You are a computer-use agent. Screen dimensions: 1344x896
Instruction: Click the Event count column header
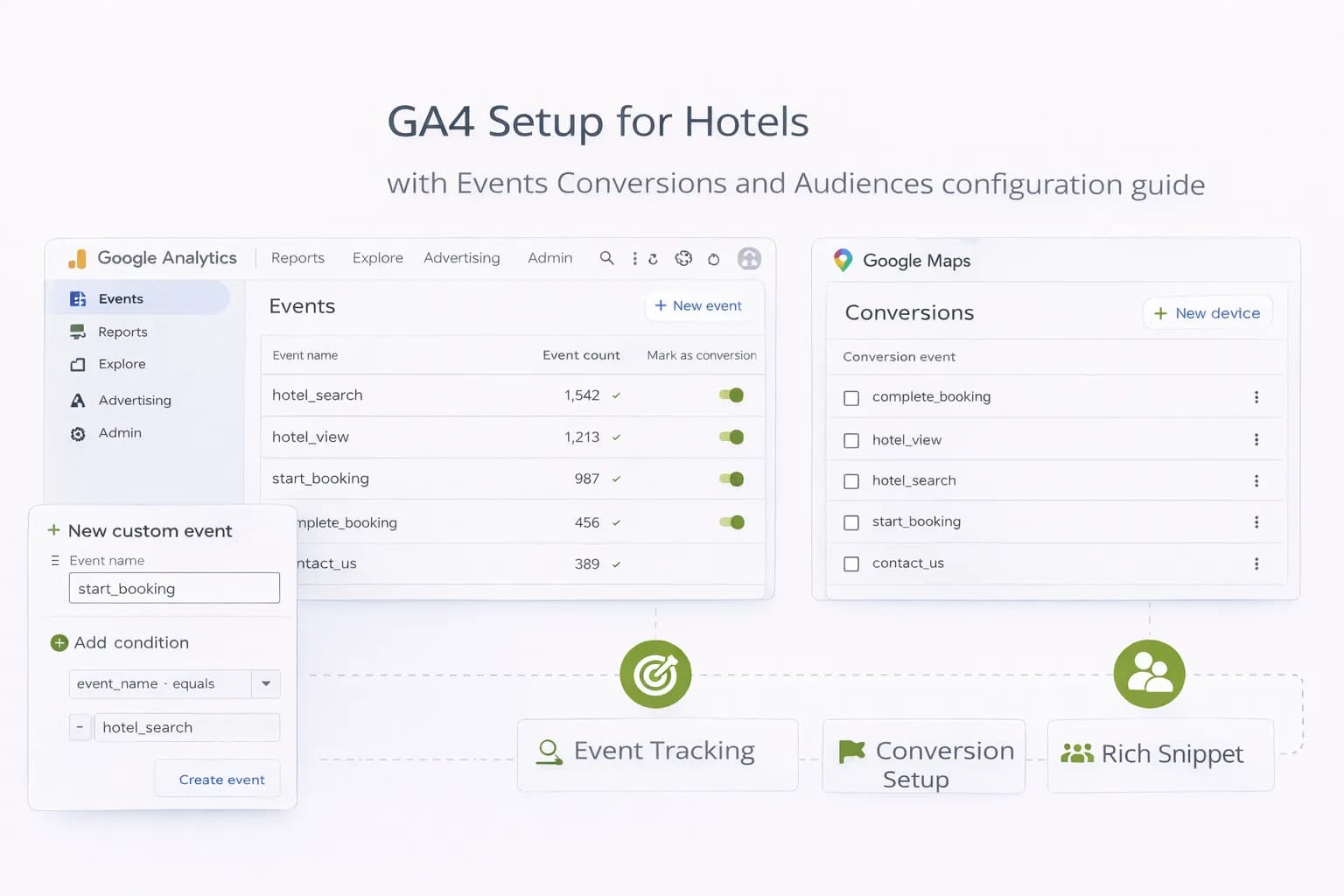(x=581, y=355)
